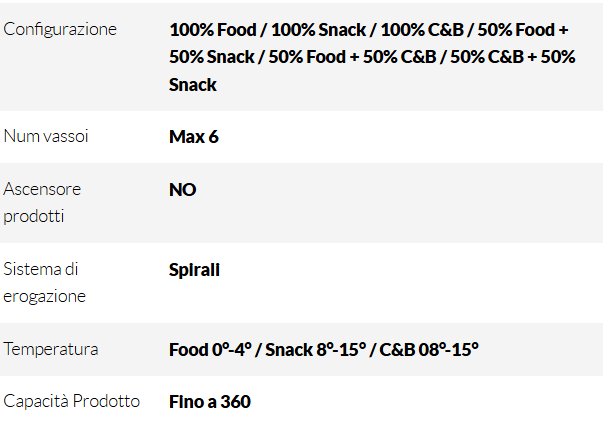Select the Temperatura row label
Screen dimensions: 606x442
51,349
